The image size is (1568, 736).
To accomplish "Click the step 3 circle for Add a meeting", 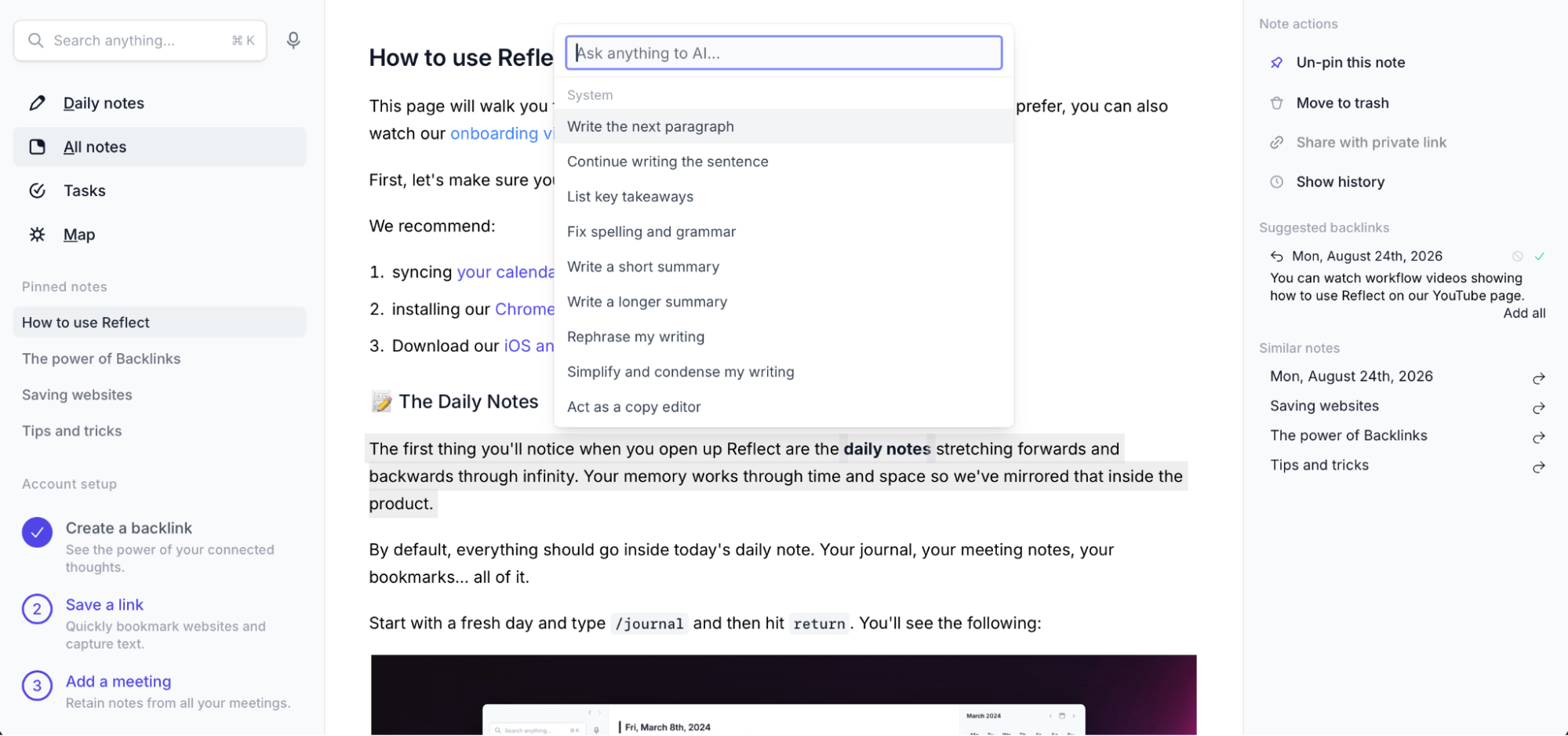I will pyautogui.click(x=37, y=685).
